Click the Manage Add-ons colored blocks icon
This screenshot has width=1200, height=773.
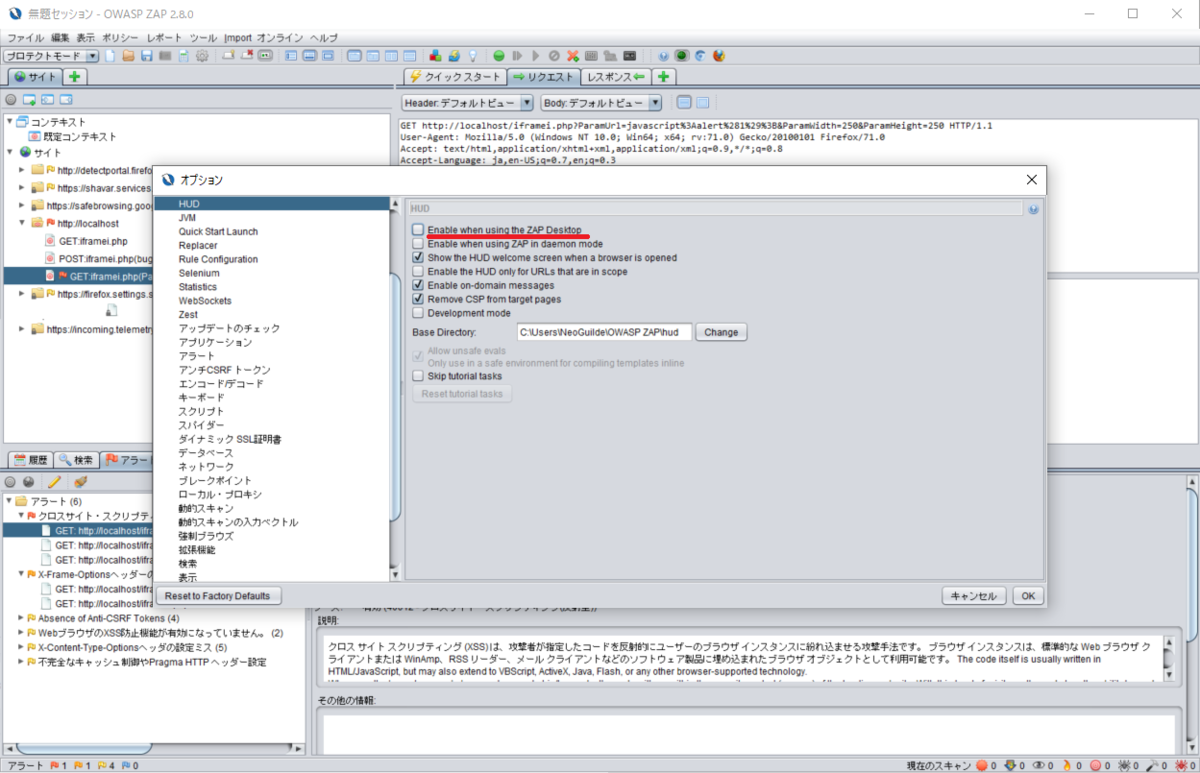coord(435,56)
